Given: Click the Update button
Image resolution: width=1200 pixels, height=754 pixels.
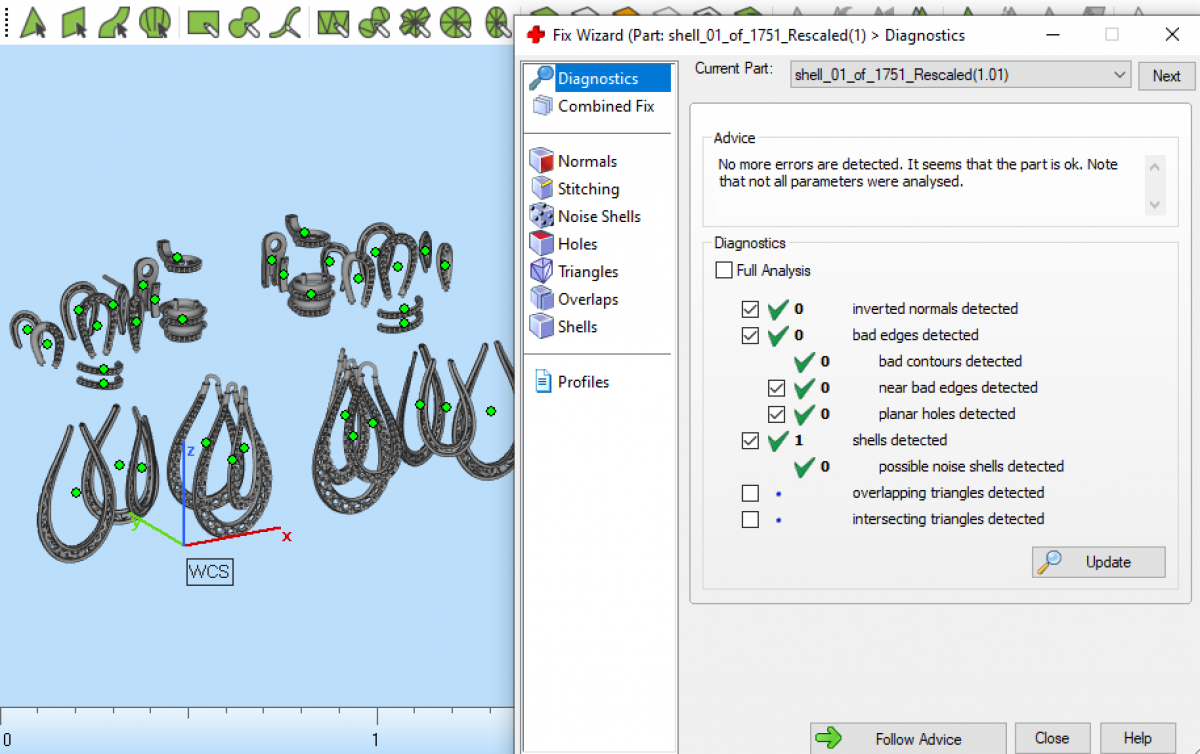Looking at the screenshot, I should pos(1098,562).
